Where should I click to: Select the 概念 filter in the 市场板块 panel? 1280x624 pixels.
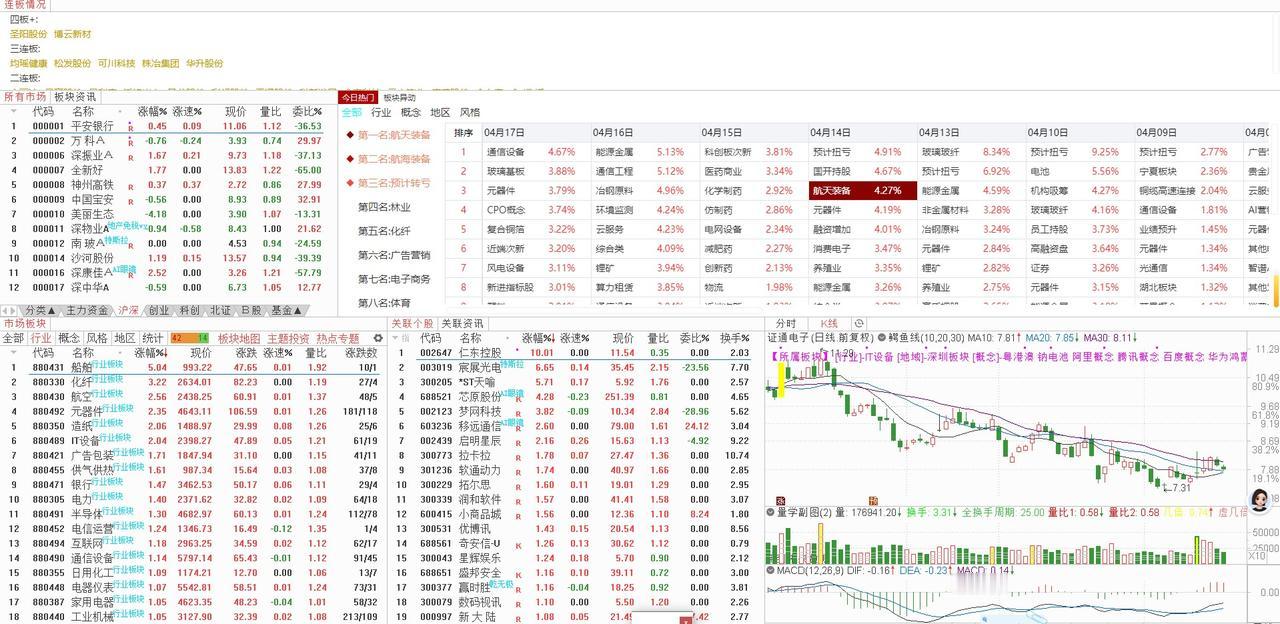(x=70, y=337)
